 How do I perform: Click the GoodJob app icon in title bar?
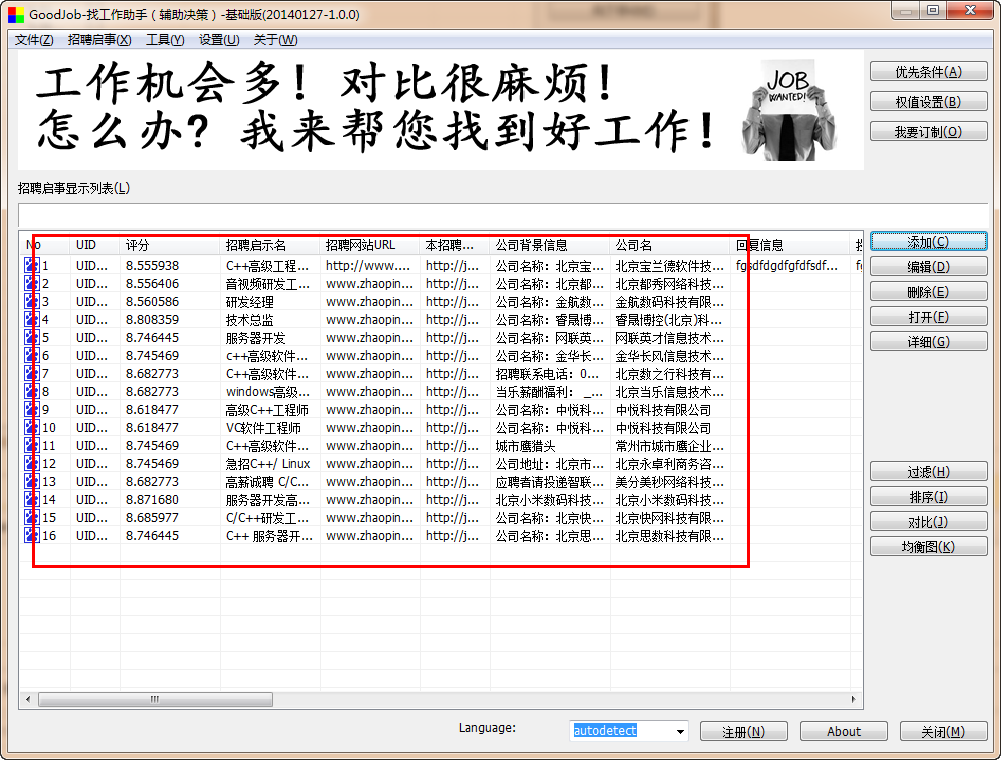[x=16, y=14]
